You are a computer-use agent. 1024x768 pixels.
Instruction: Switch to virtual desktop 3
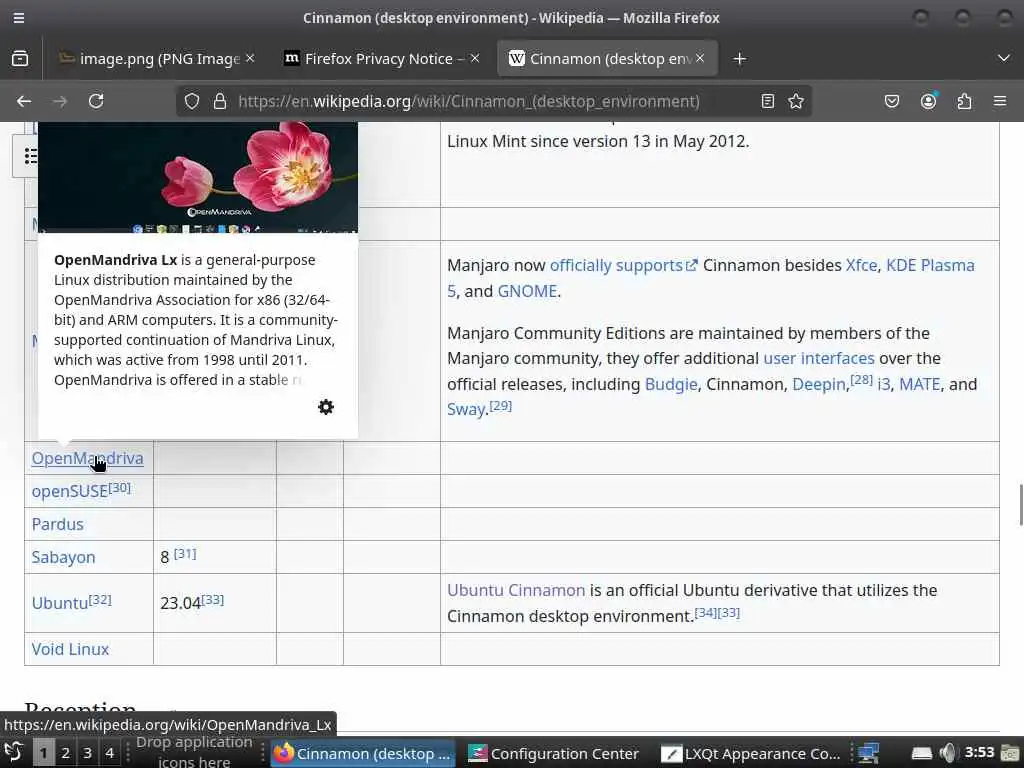coord(88,753)
